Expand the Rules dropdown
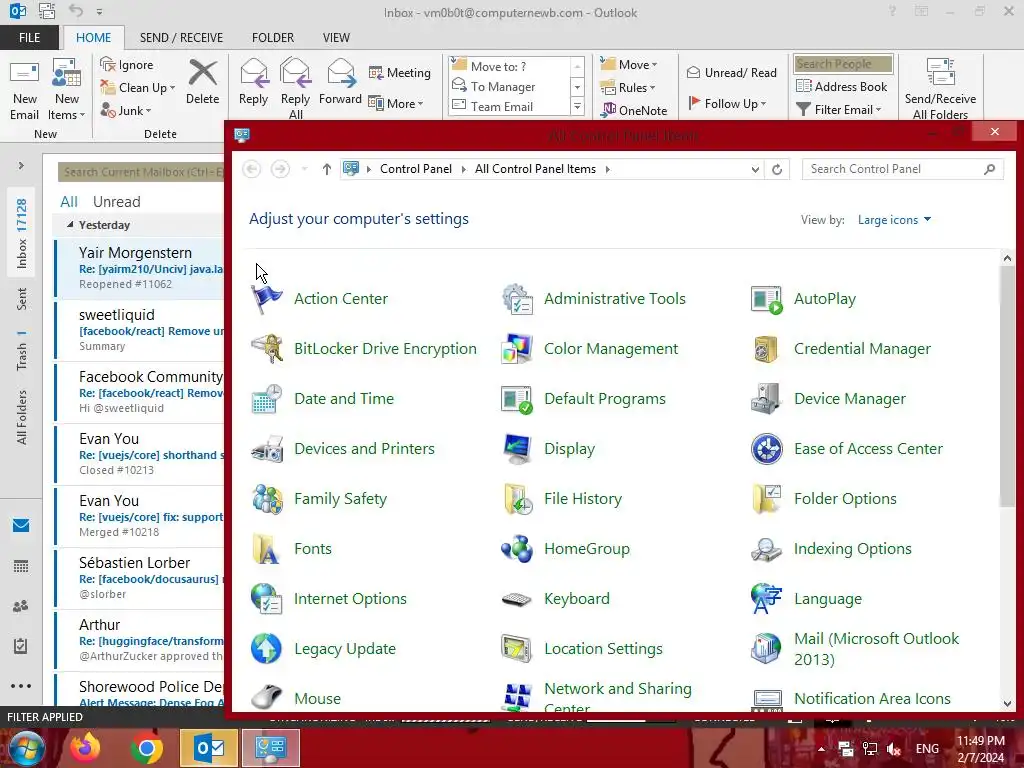This screenshot has width=1024, height=768. 628,88
